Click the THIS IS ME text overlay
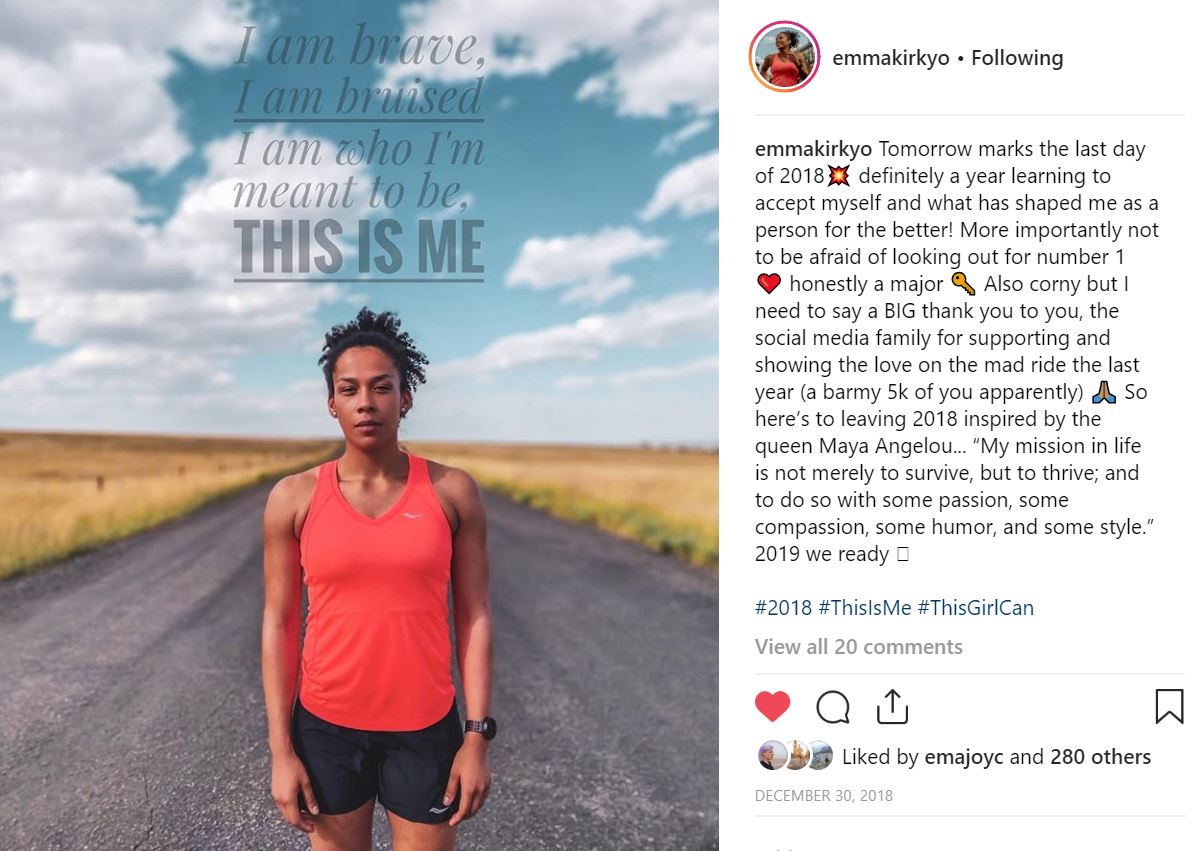The height and width of the screenshot is (851, 1193). point(359,247)
